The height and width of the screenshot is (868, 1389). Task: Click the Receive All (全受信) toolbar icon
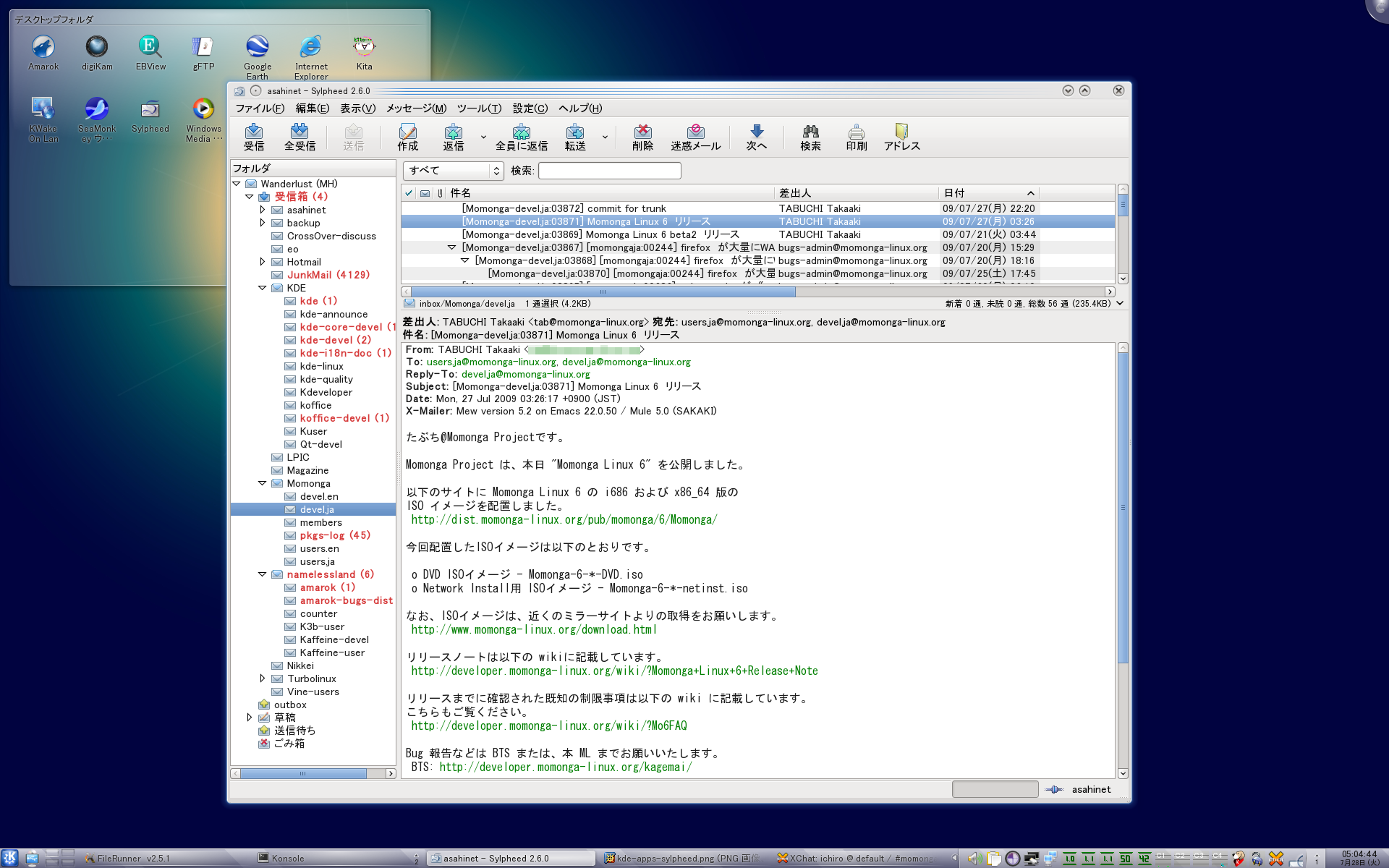click(300, 137)
